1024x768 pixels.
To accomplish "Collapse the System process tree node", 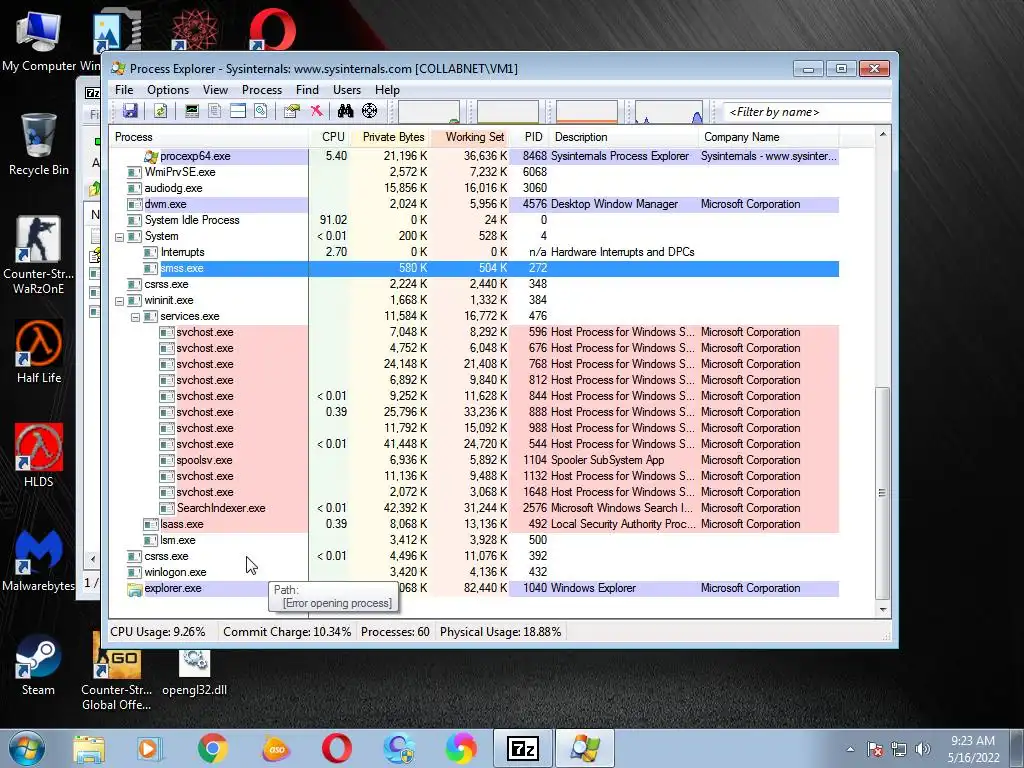I will 120,237.
